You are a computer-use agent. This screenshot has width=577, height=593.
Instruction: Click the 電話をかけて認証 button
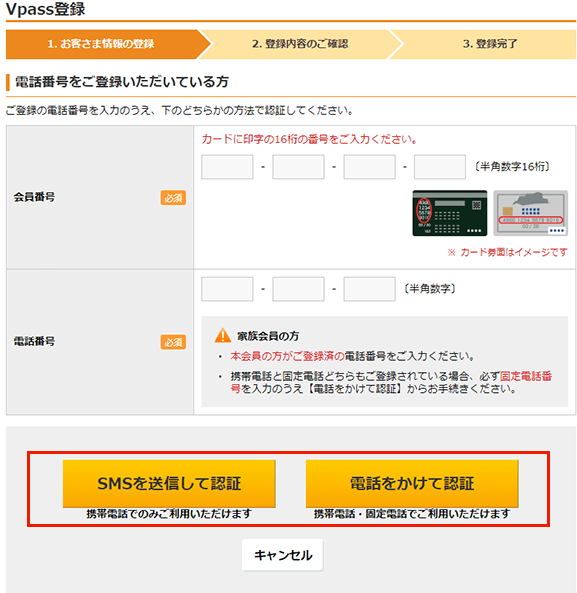point(412,484)
